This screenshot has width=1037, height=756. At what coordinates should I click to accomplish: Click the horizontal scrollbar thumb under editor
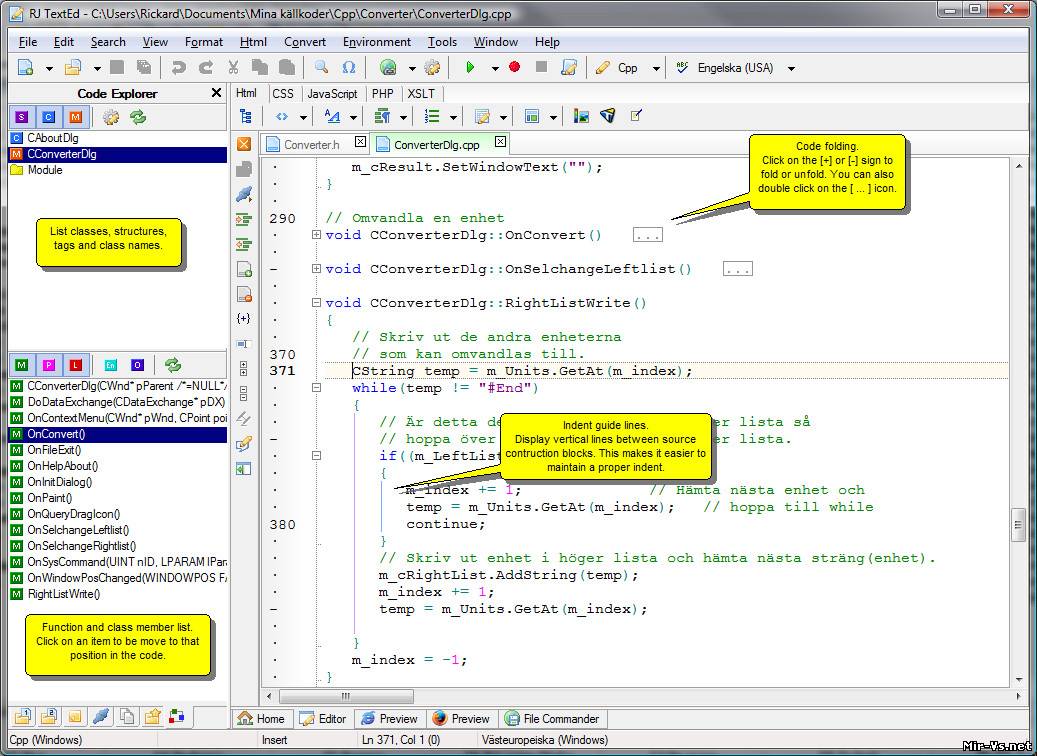345,696
